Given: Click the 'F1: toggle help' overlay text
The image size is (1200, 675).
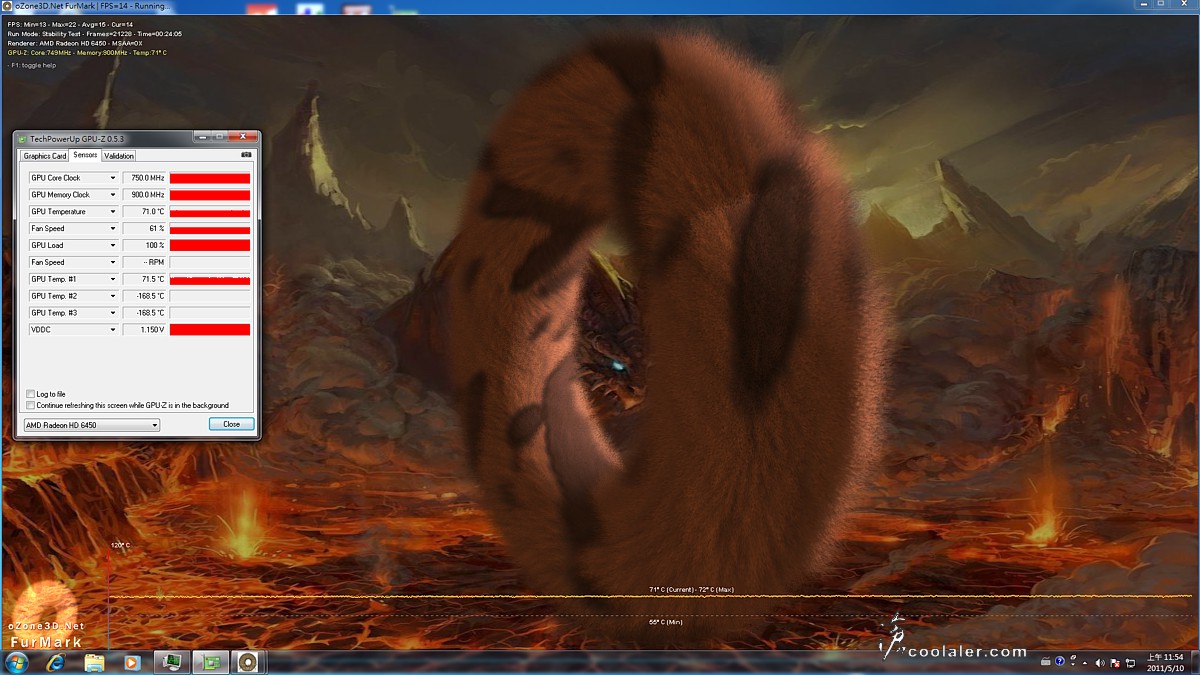Looking at the screenshot, I should (32, 65).
